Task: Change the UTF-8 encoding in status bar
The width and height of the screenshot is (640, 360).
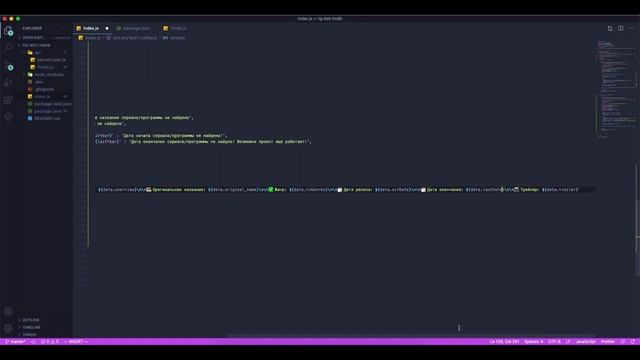Action: point(554,342)
